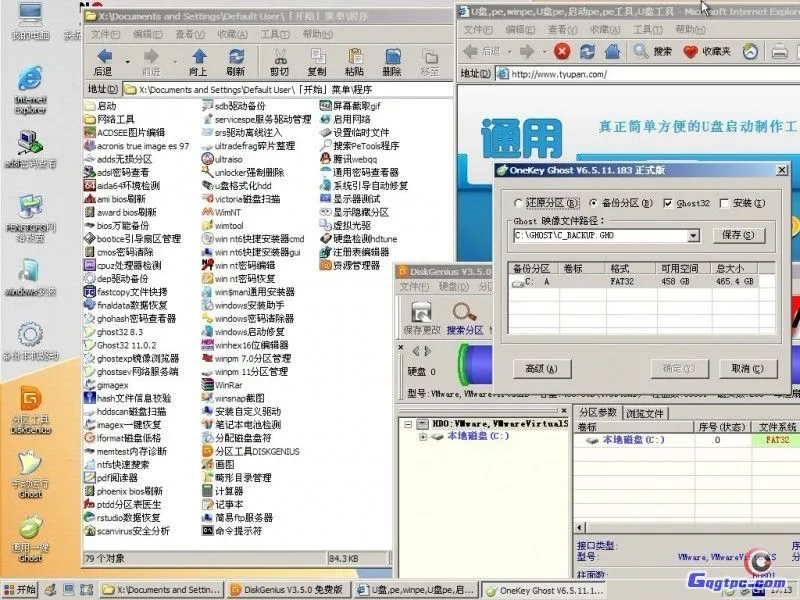Click the Stop red X icon in Internet Explorer
The height and width of the screenshot is (600, 800).
coord(562,53)
